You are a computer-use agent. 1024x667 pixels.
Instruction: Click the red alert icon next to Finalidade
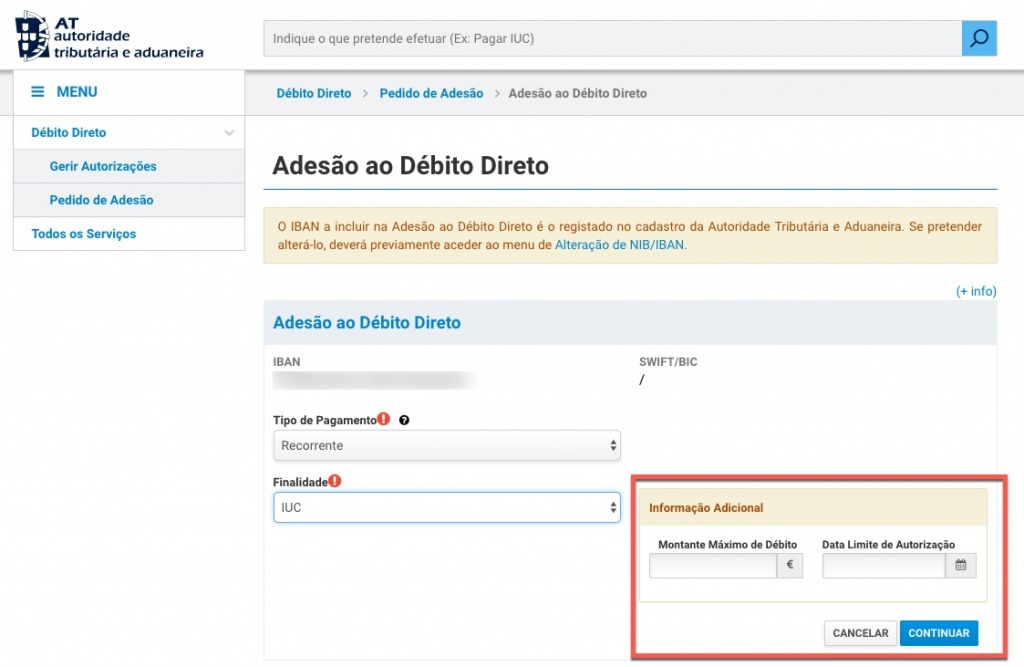tap(335, 481)
